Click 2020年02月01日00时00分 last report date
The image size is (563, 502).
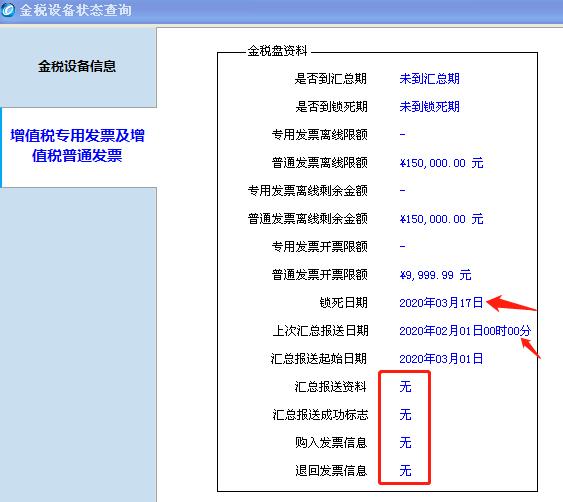[x=465, y=331]
